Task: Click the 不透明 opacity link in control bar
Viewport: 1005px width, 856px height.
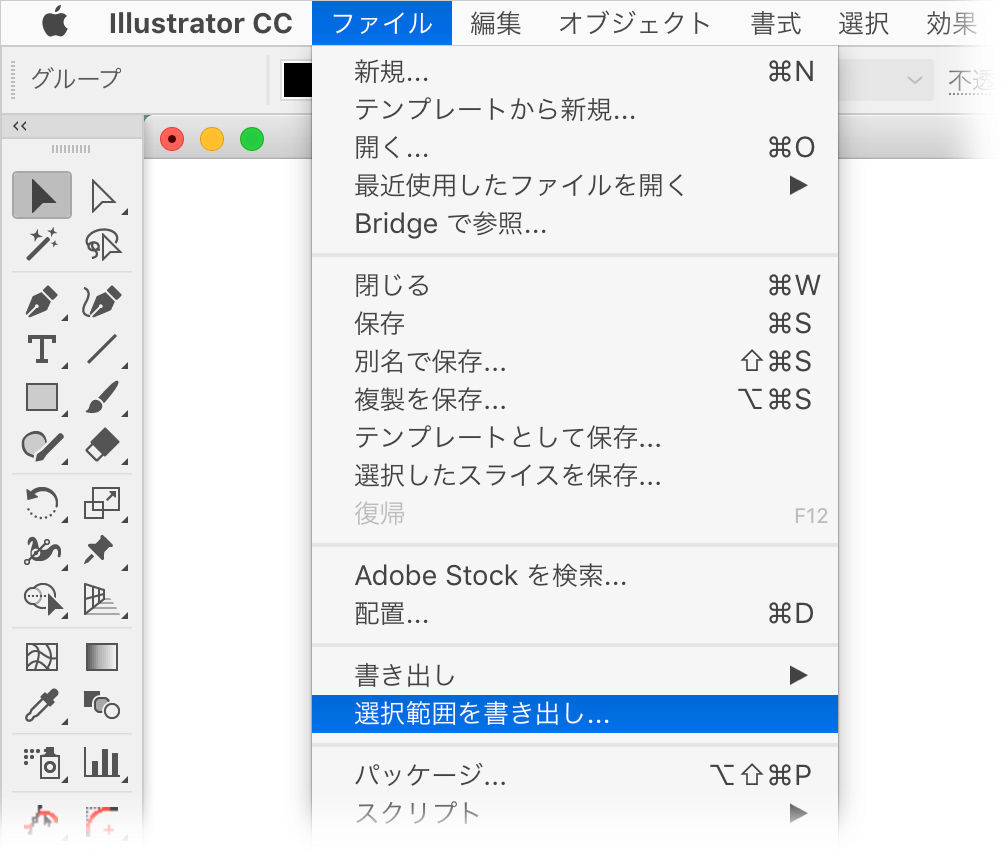Action: tap(972, 81)
